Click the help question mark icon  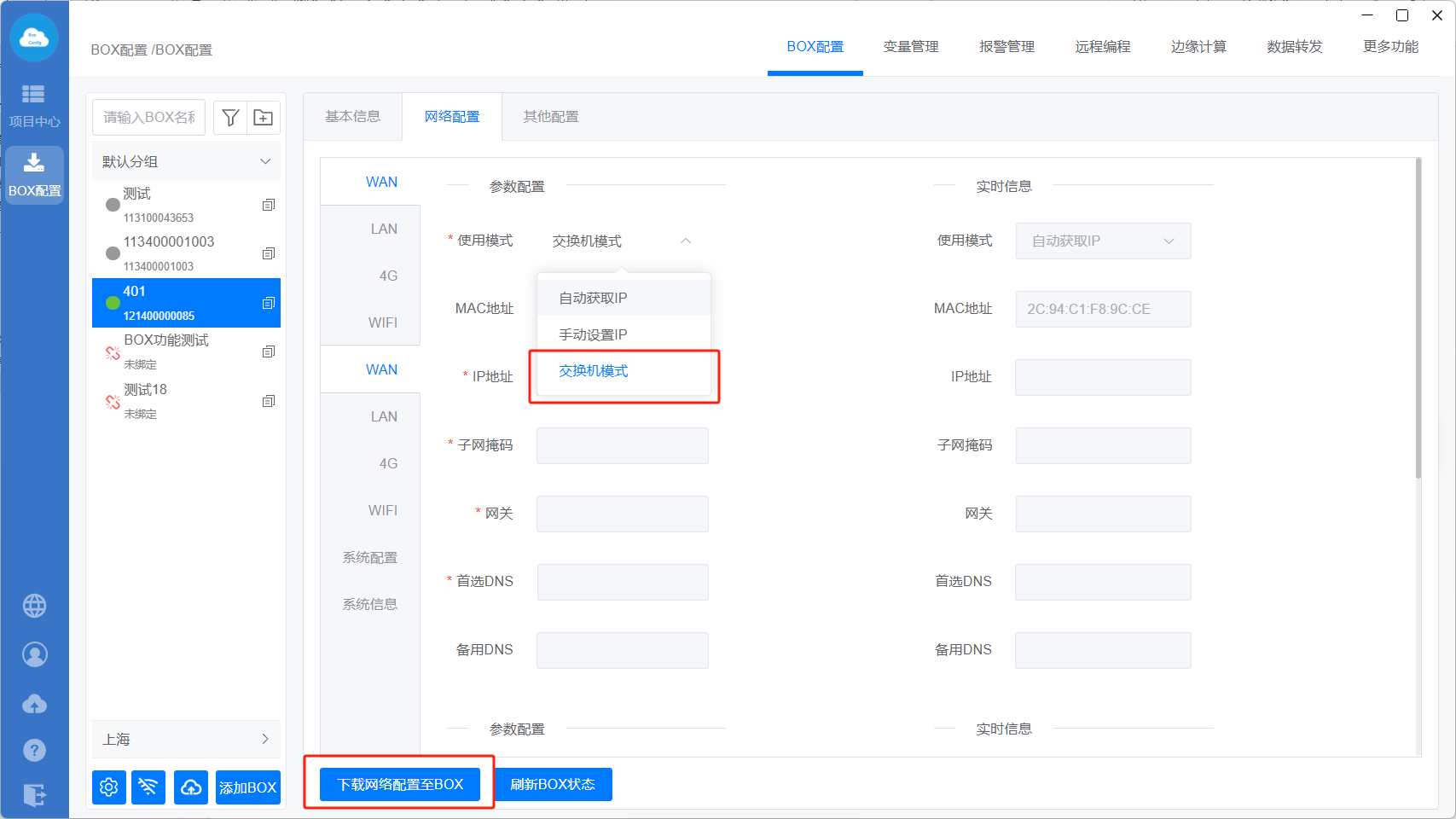34,750
